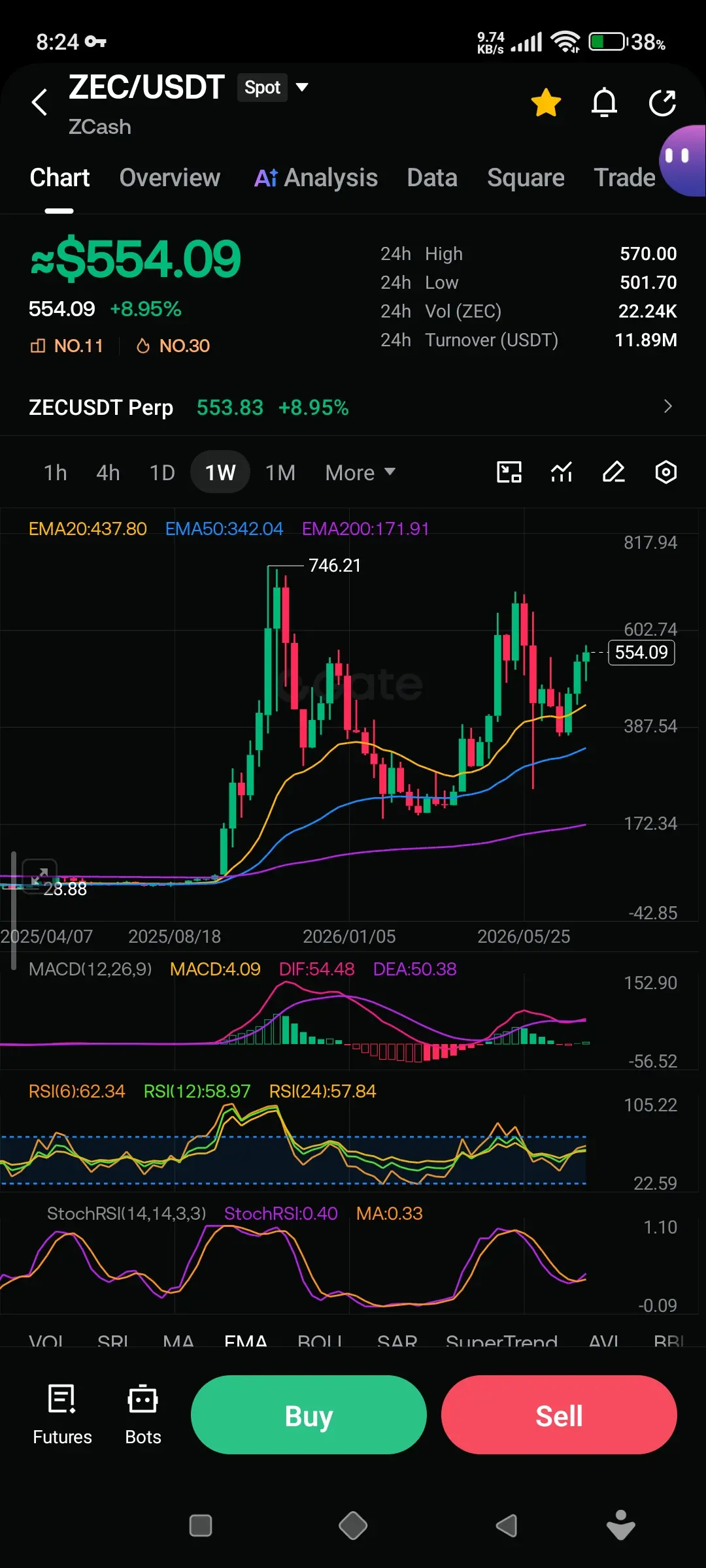Toggle the EMA indicator
This screenshot has width=706, height=1568.
click(246, 1343)
